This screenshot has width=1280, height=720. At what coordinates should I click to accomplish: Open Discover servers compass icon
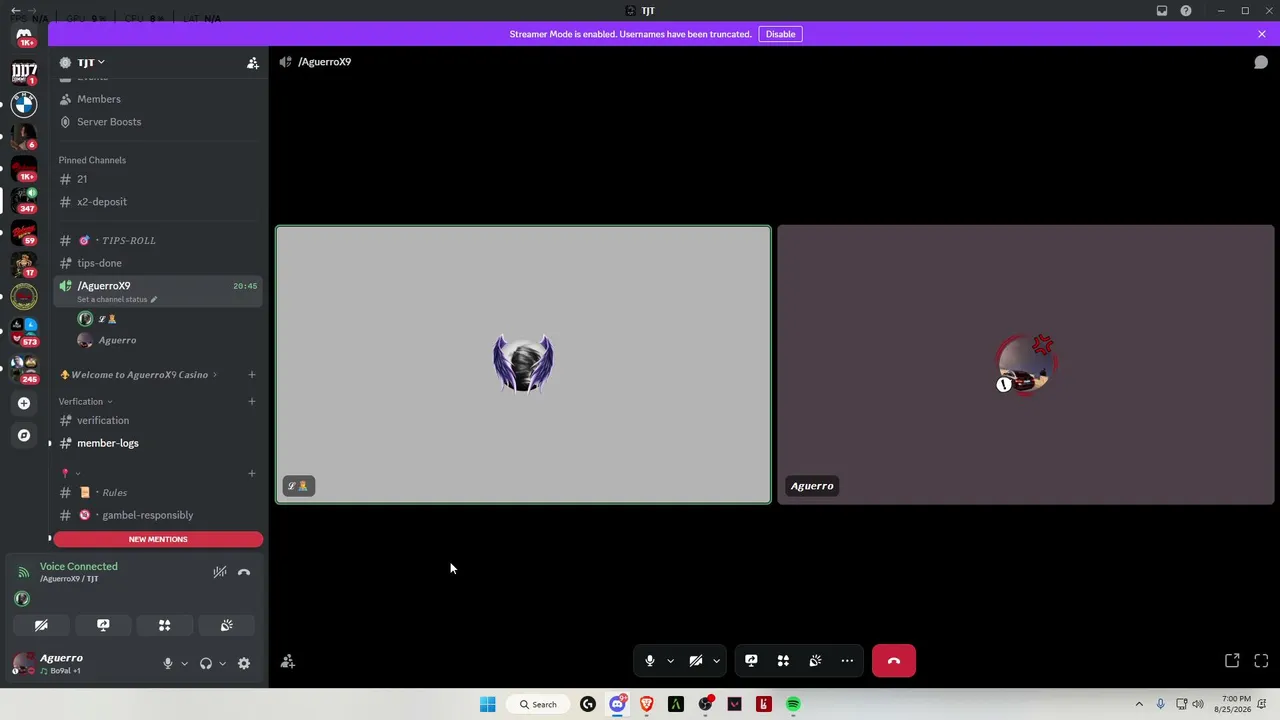pos(24,435)
